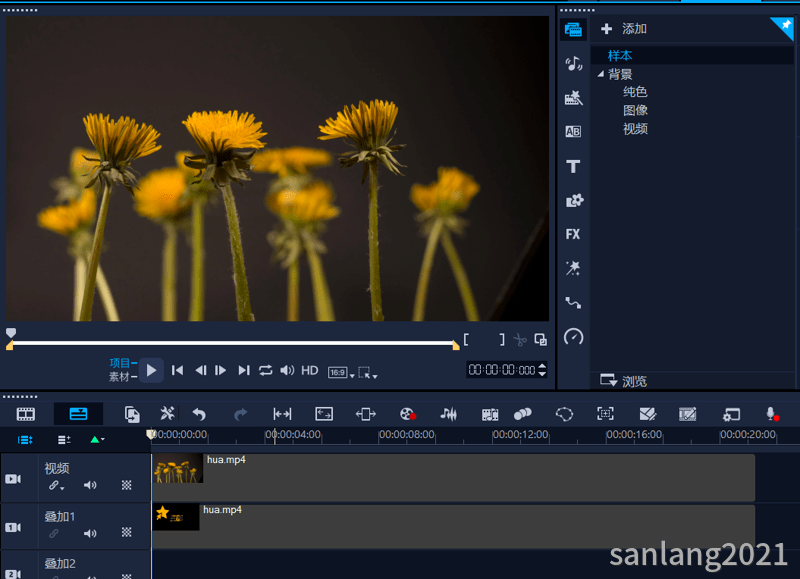800x579 pixels.
Task: Click the bracketed frame icon in timeline toolbar
Action: click(606, 414)
